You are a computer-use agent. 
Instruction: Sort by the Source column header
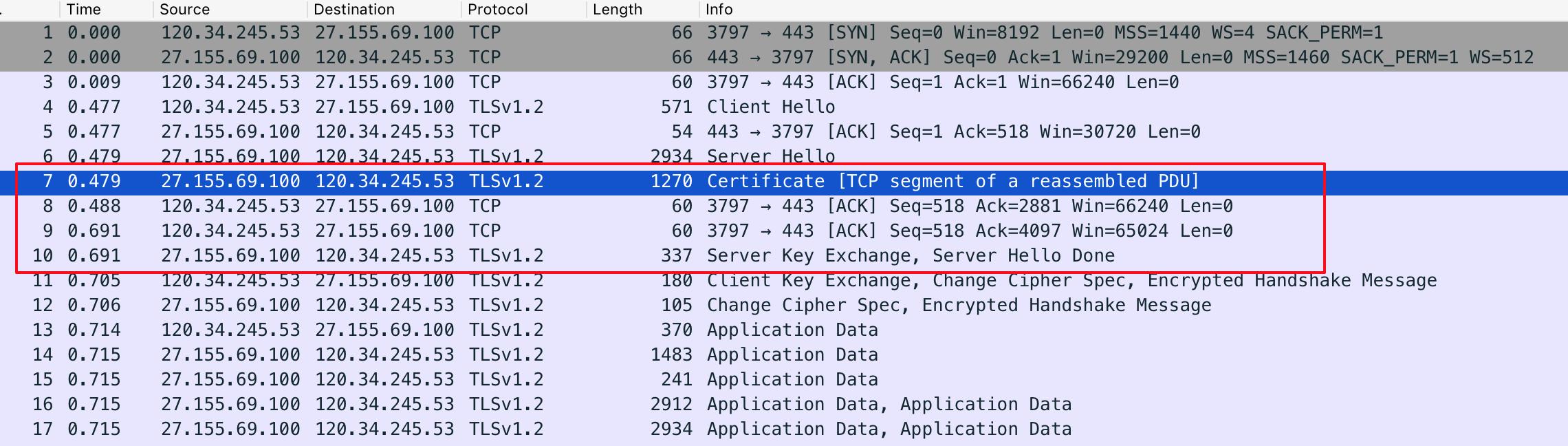tap(184, 10)
